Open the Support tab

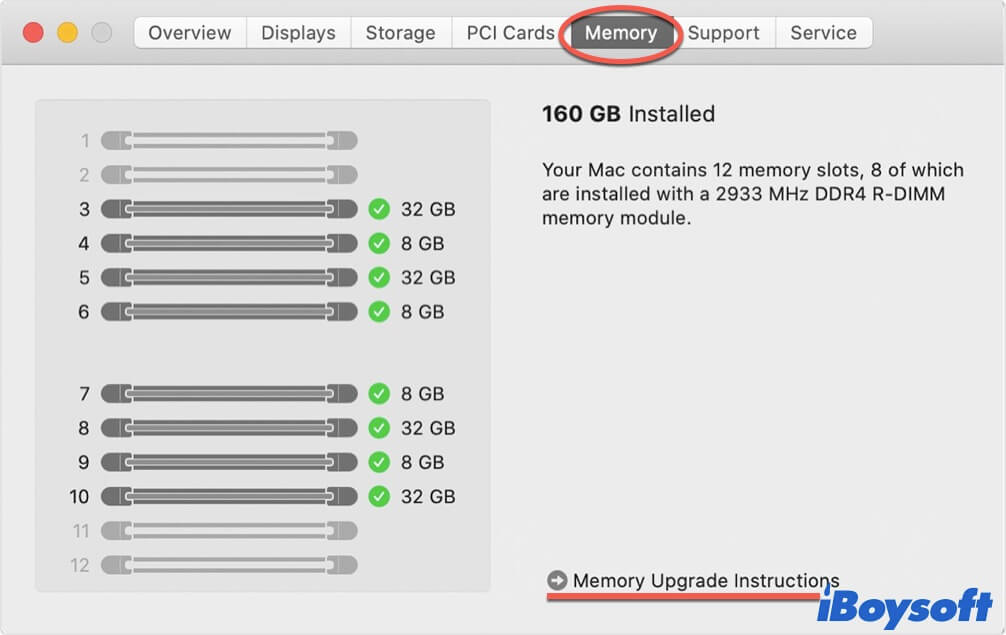pyautogui.click(x=723, y=33)
